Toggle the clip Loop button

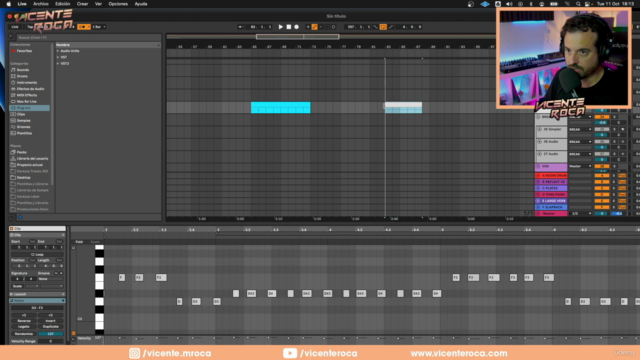point(37,254)
